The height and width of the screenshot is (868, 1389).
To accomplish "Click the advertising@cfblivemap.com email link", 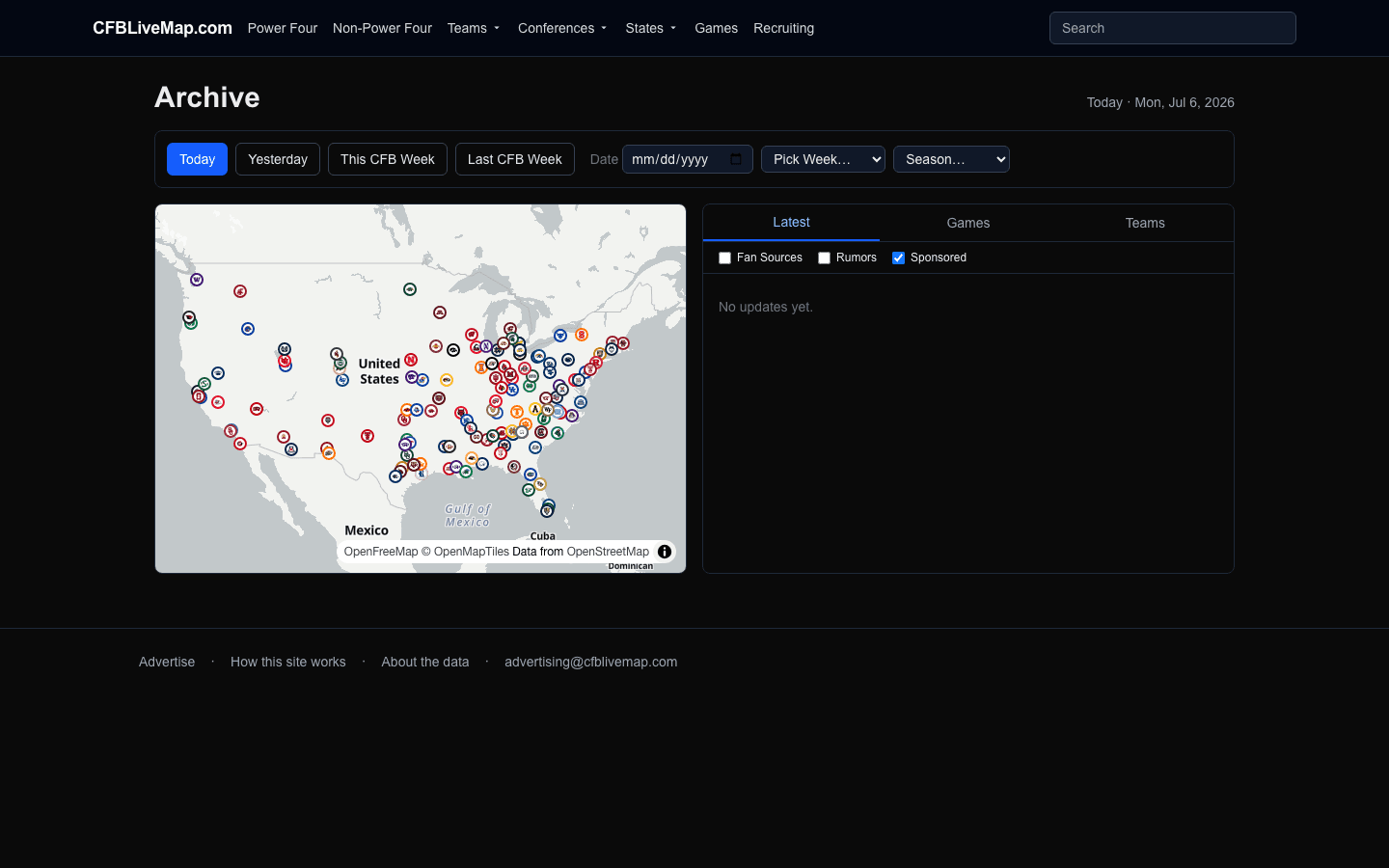I will [x=591, y=662].
